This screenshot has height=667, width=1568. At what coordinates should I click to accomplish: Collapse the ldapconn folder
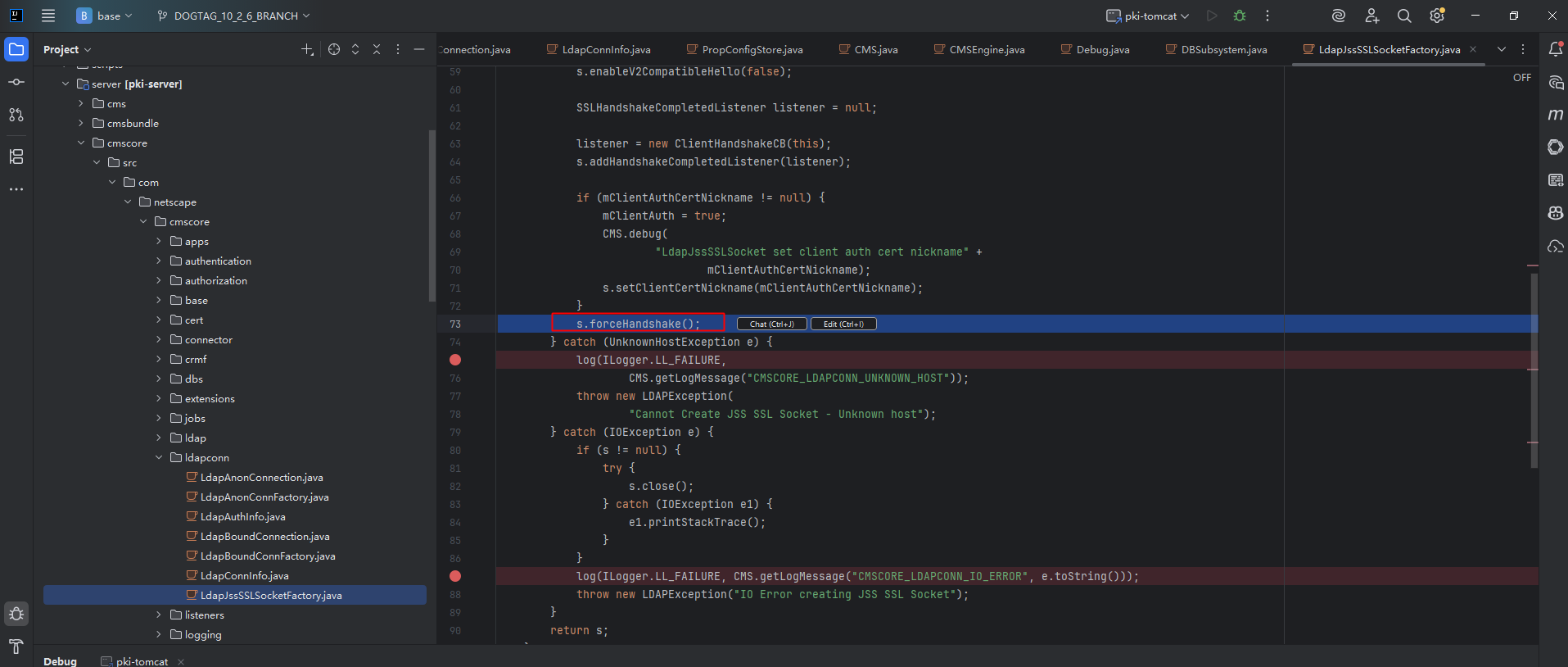[x=159, y=457]
